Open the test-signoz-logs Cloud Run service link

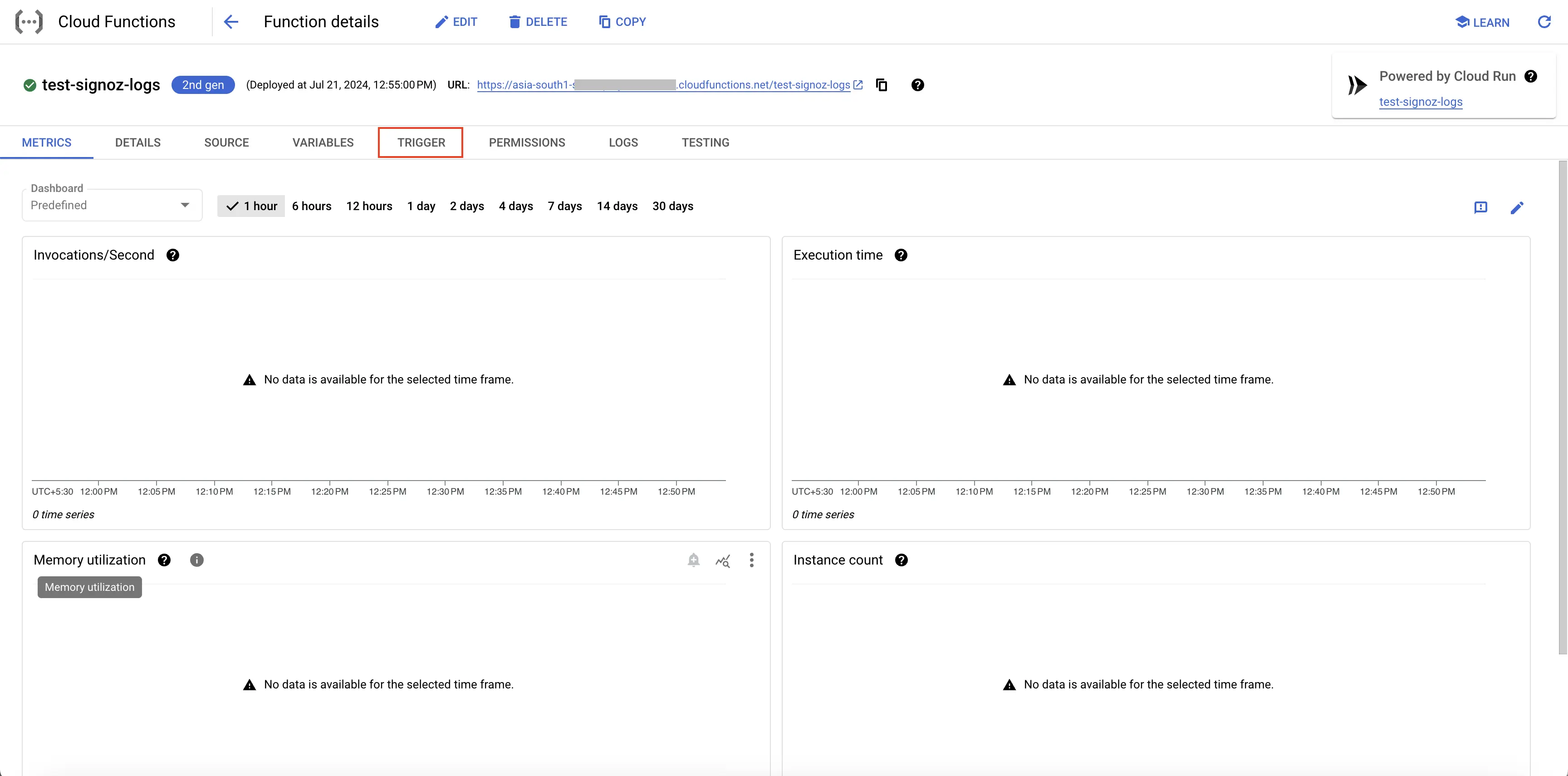click(1420, 102)
